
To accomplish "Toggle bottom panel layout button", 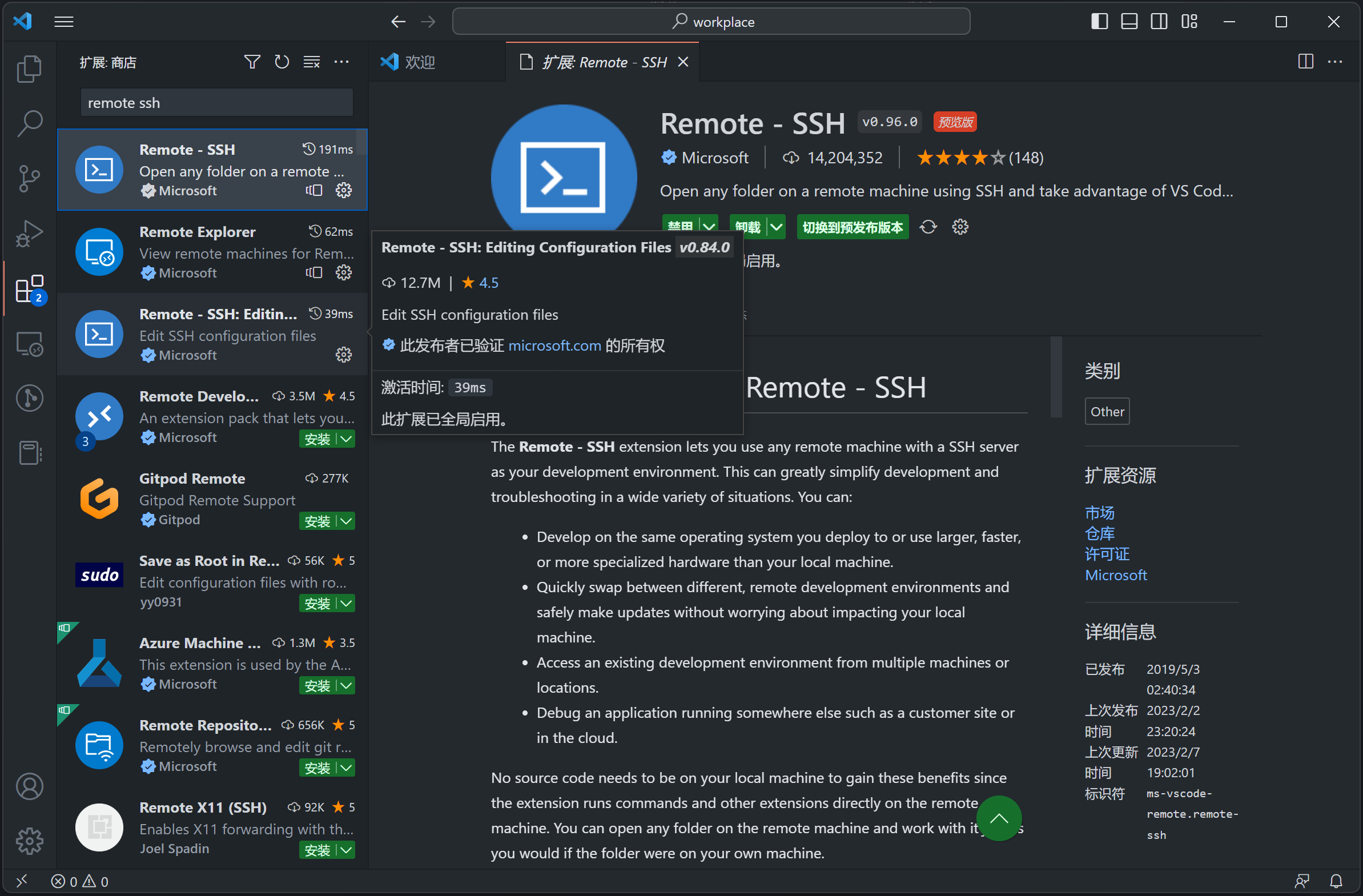I will click(1129, 22).
